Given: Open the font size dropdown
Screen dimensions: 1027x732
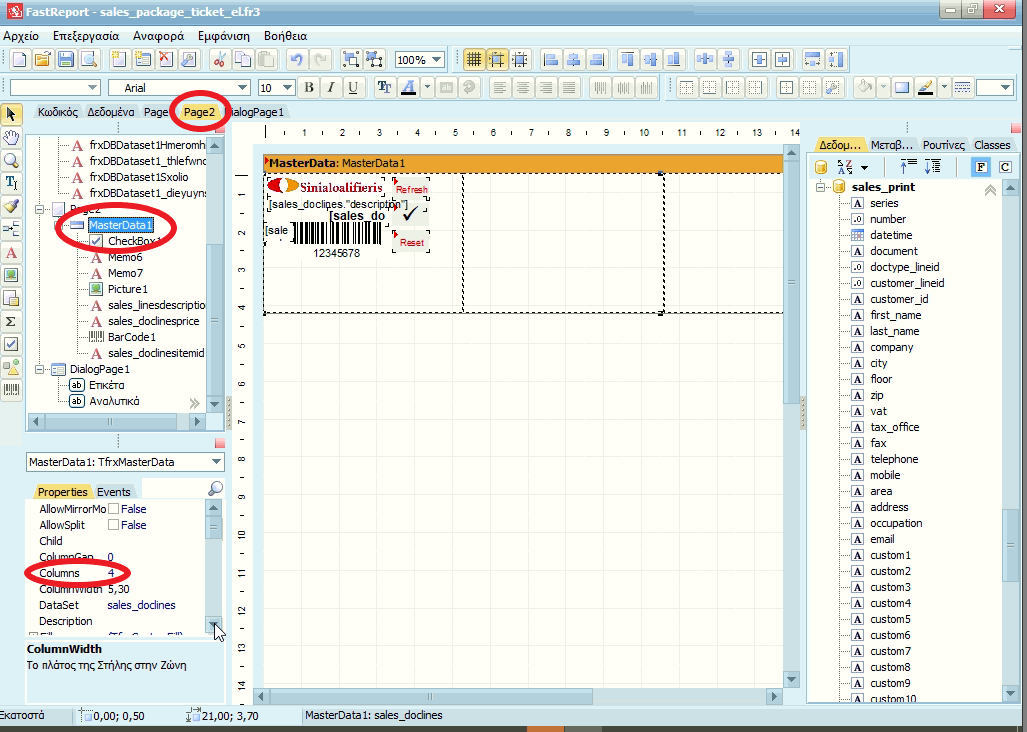Looking at the screenshot, I should (x=288, y=87).
